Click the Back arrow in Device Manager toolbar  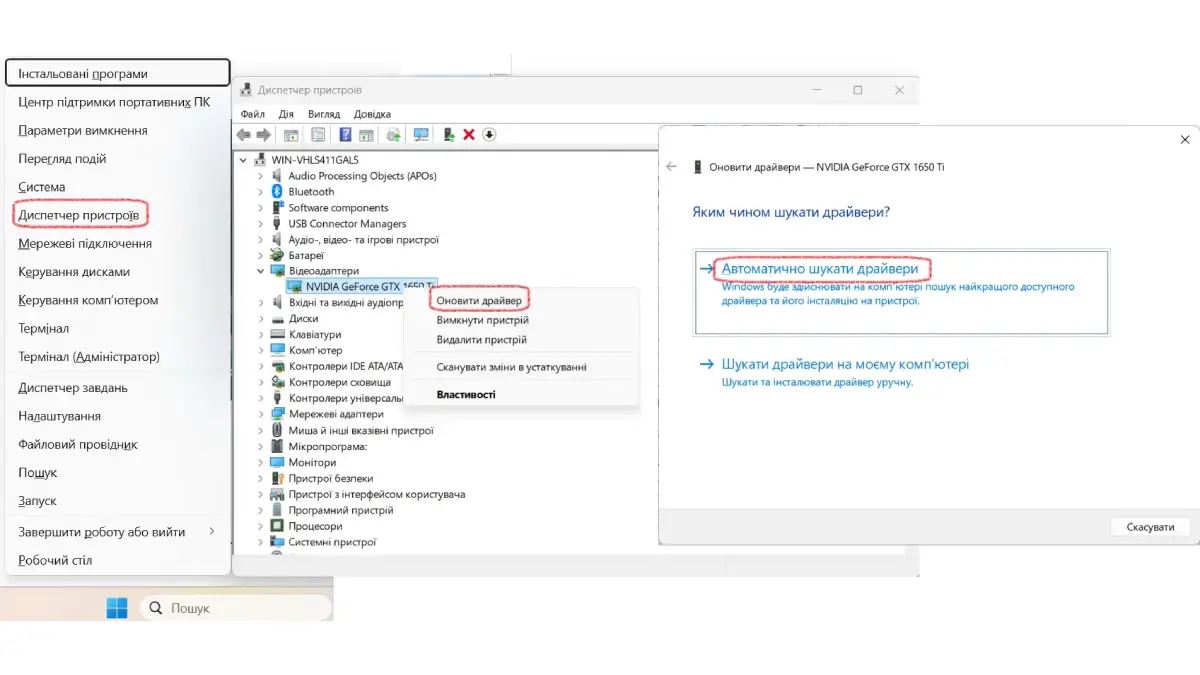(244, 135)
